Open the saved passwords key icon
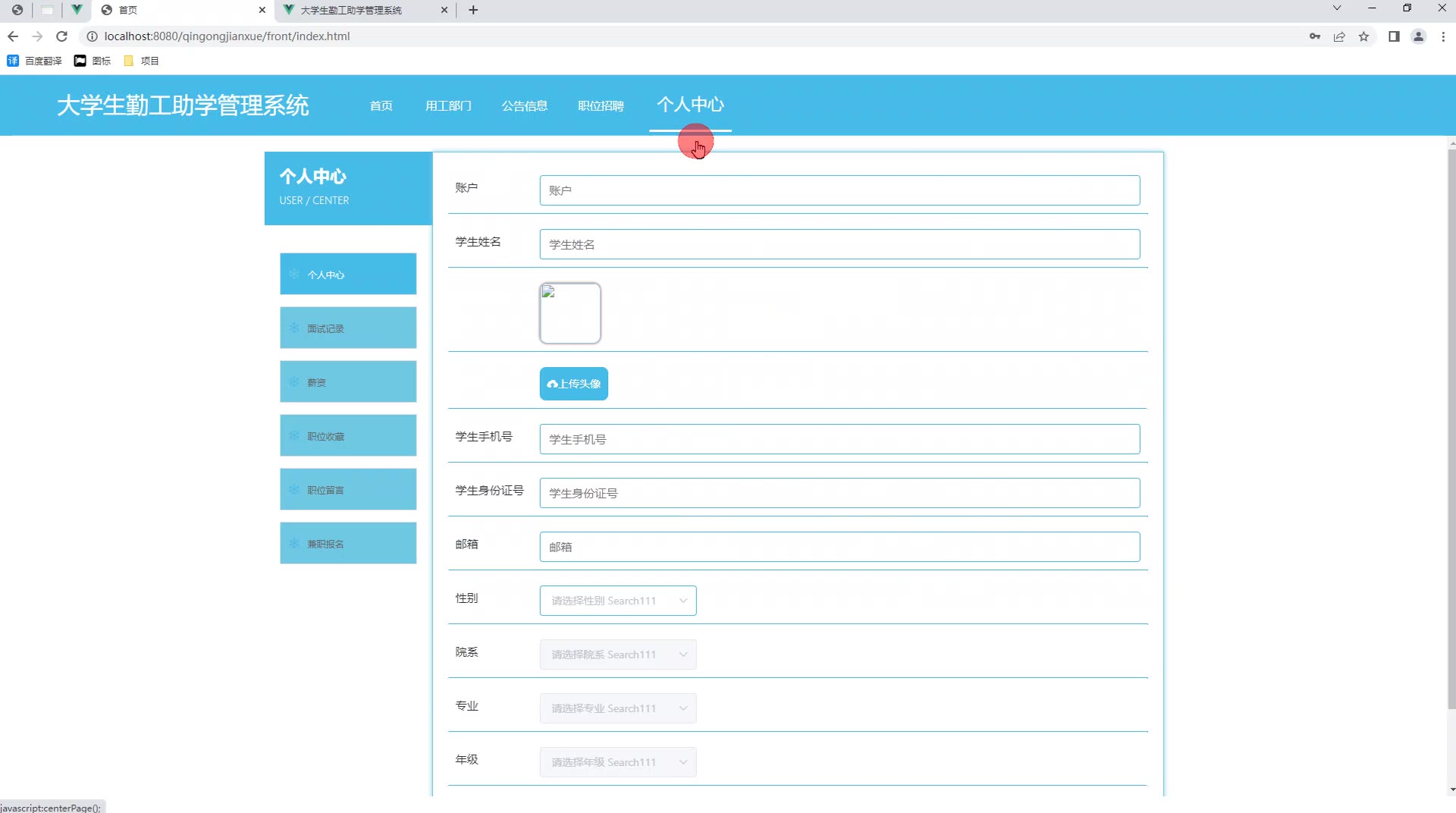Screen dimensions: 1456x813 pos(1314,36)
